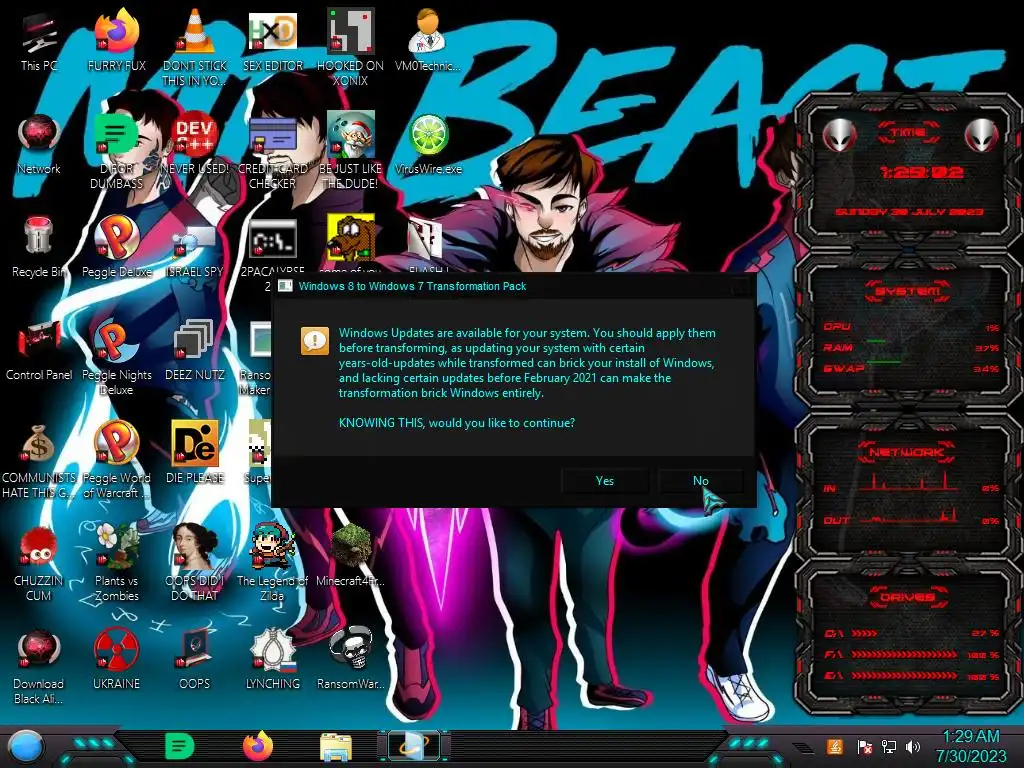Launch Peggle Deluxe shortcut
The width and height of the screenshot is (1024, 768).
click(116, 247)
